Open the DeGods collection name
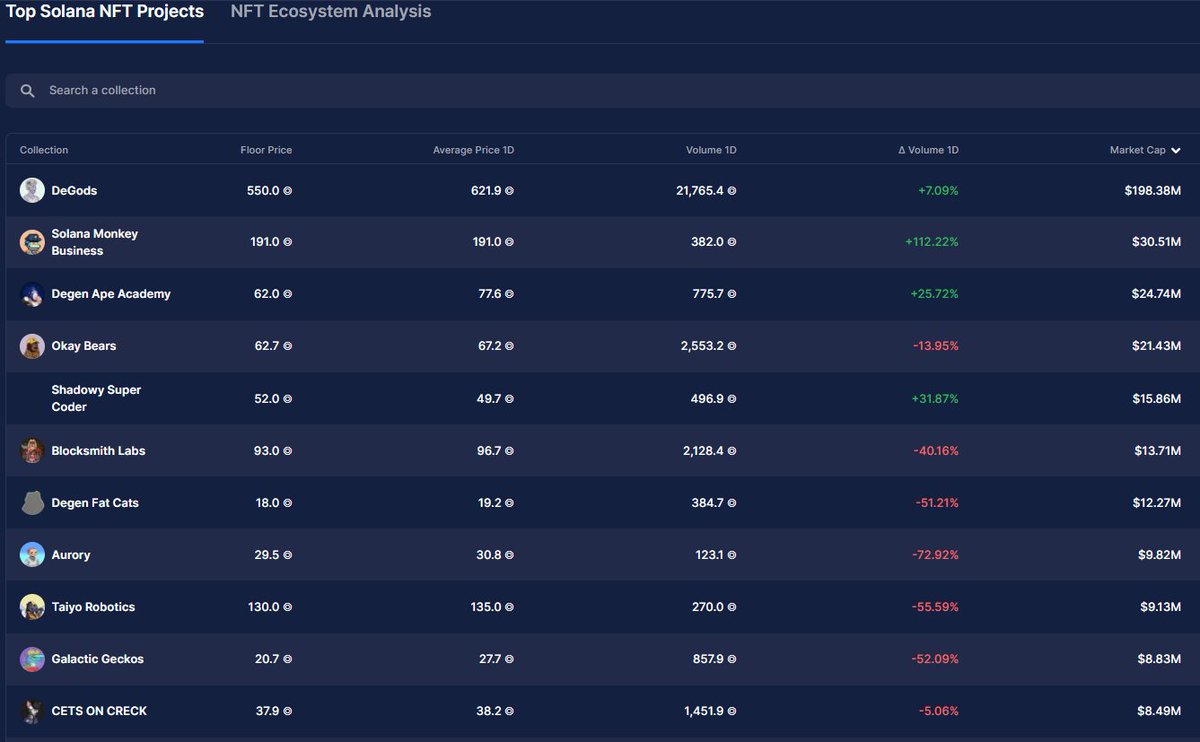 (x=74, y=190)
